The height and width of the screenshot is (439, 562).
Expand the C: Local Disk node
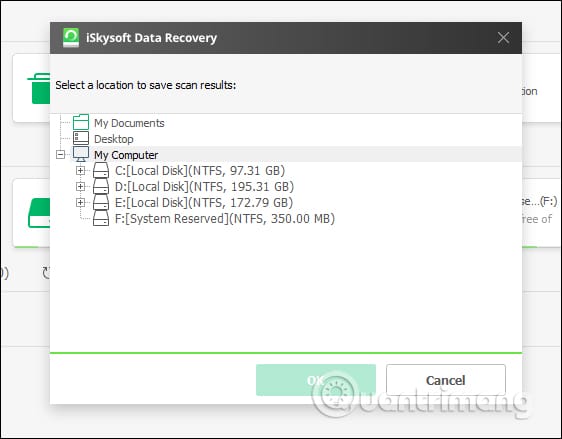[x=80, y=170]
